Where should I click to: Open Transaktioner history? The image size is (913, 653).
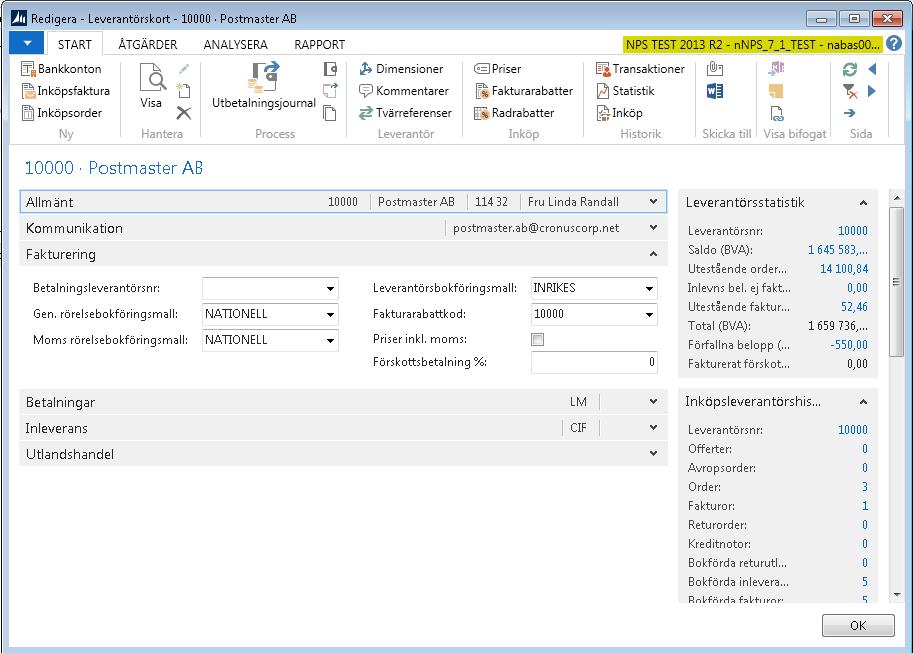pyautogui.click(x=640, y=69)
